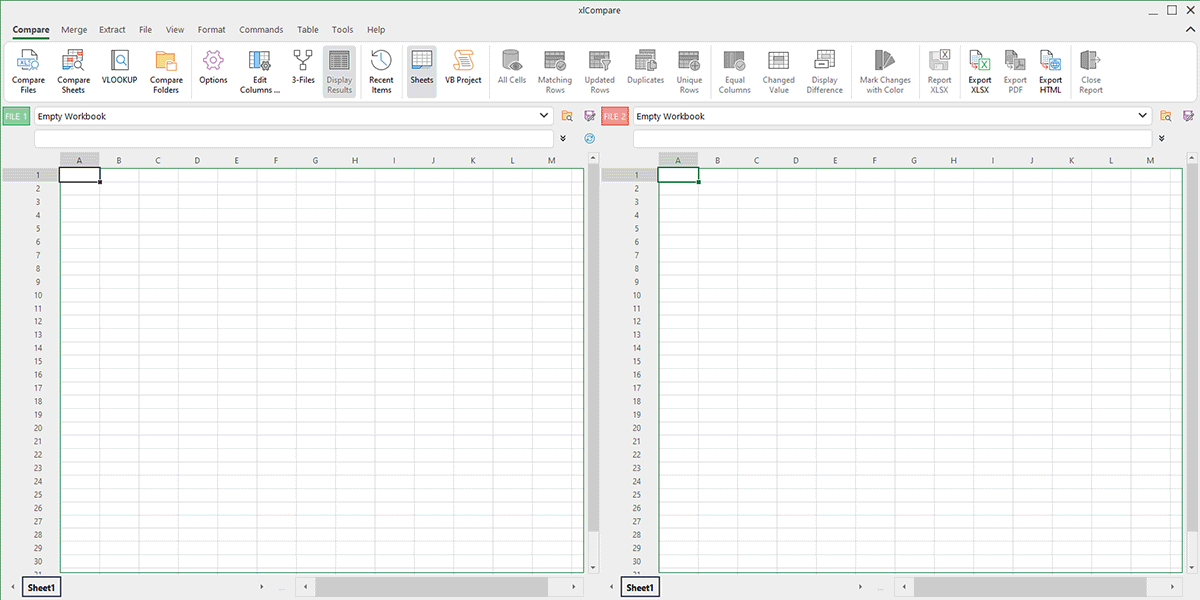
Task: Expand the chevron below FILE 1 selector
Action: pos(563,138)
